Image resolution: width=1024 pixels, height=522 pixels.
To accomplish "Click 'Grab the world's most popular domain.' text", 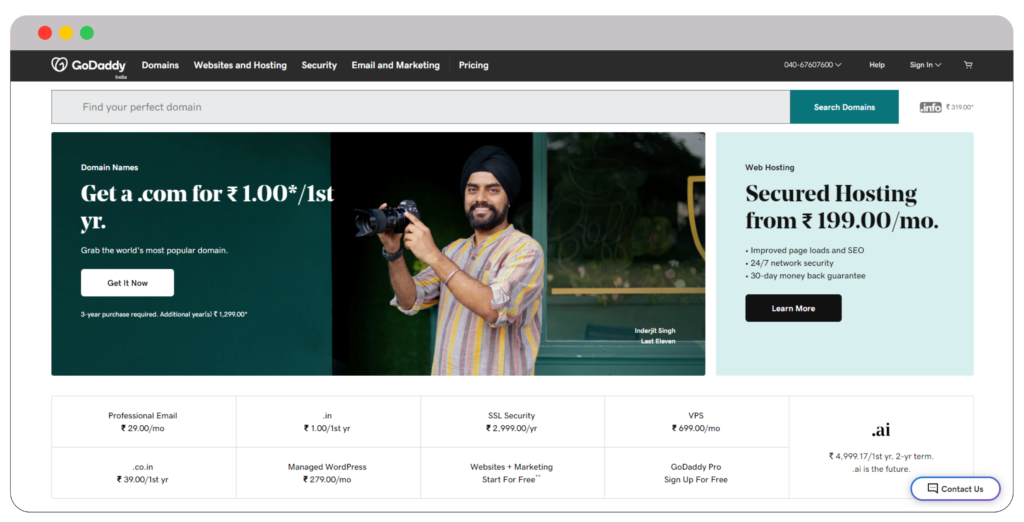I will pyautogui.click(x=154, y=250).
